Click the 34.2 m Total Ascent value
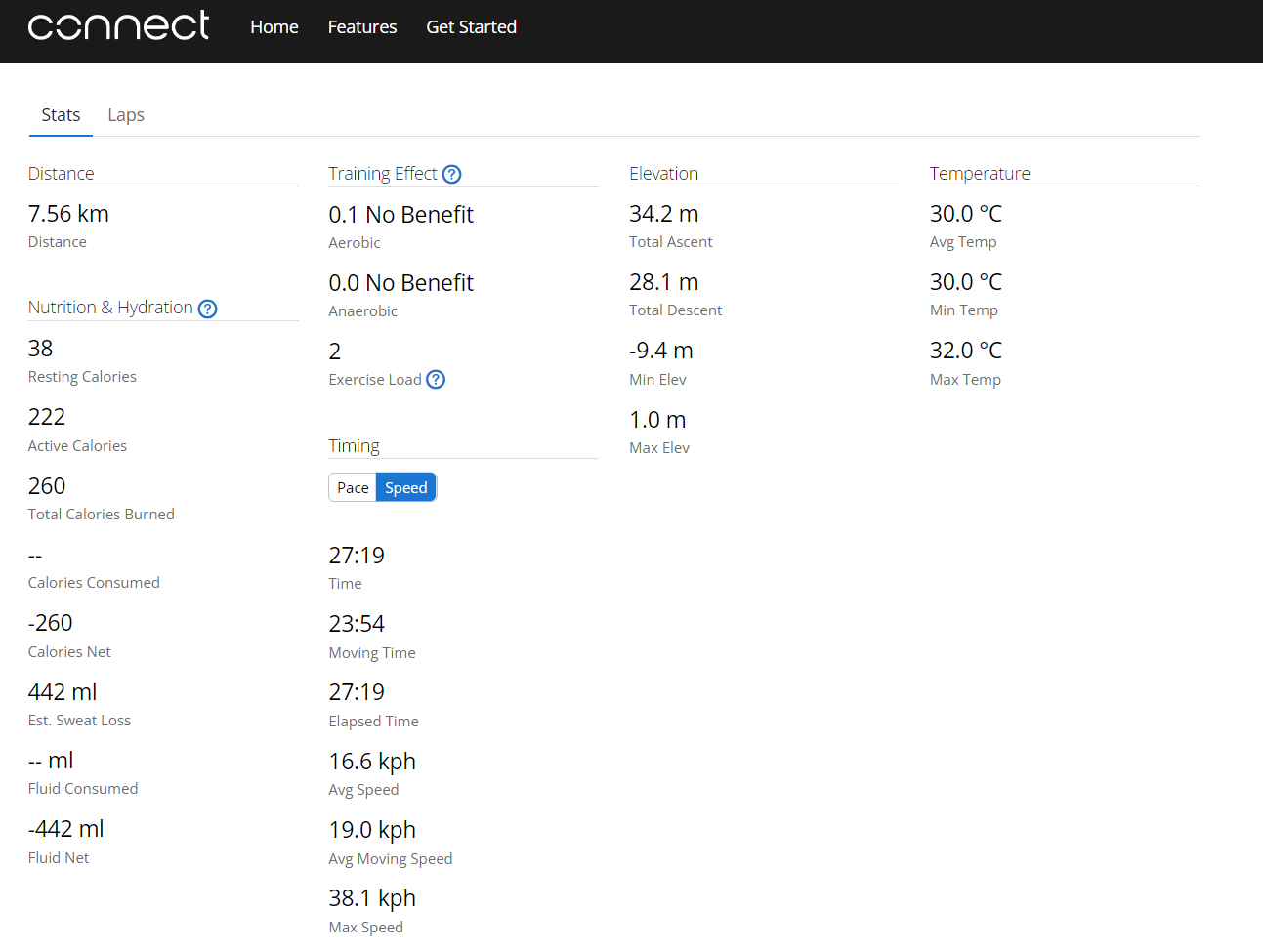The width and height of the screenshot is (1263, 952). [x=663, y=214]
